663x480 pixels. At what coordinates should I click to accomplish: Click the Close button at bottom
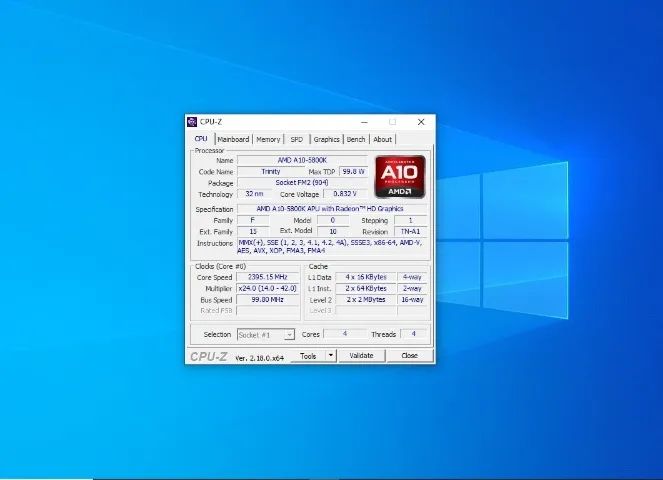[410, 356]
